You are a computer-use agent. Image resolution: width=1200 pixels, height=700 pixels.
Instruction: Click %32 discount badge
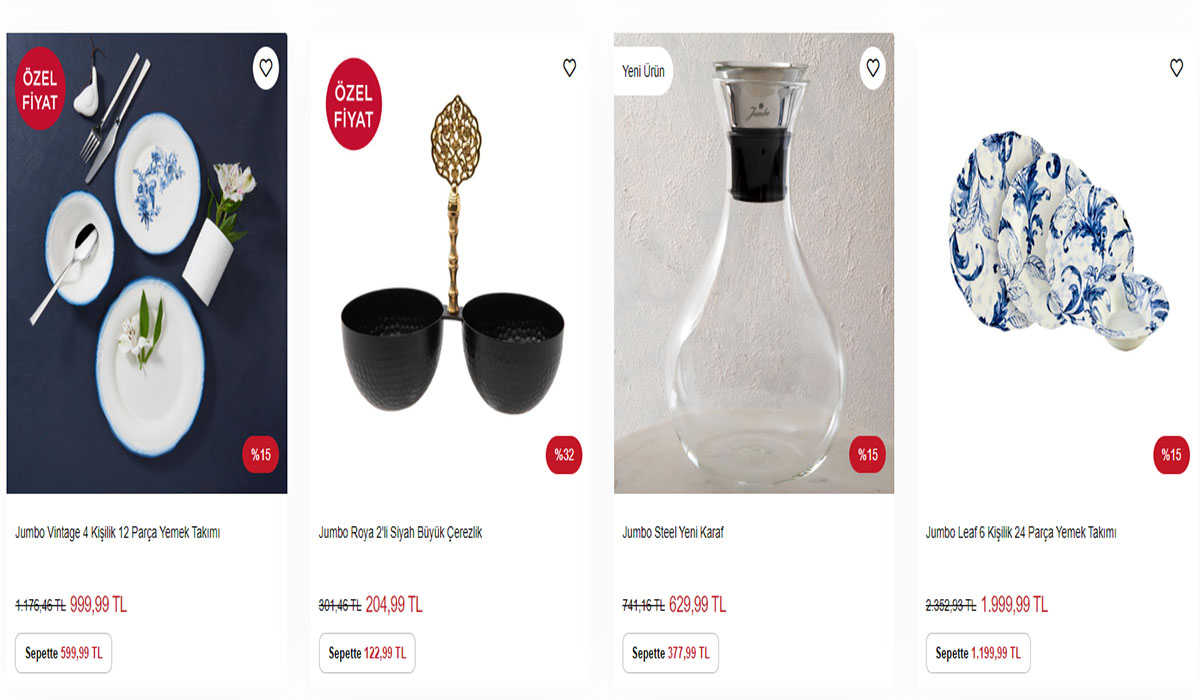coord(564,456)
